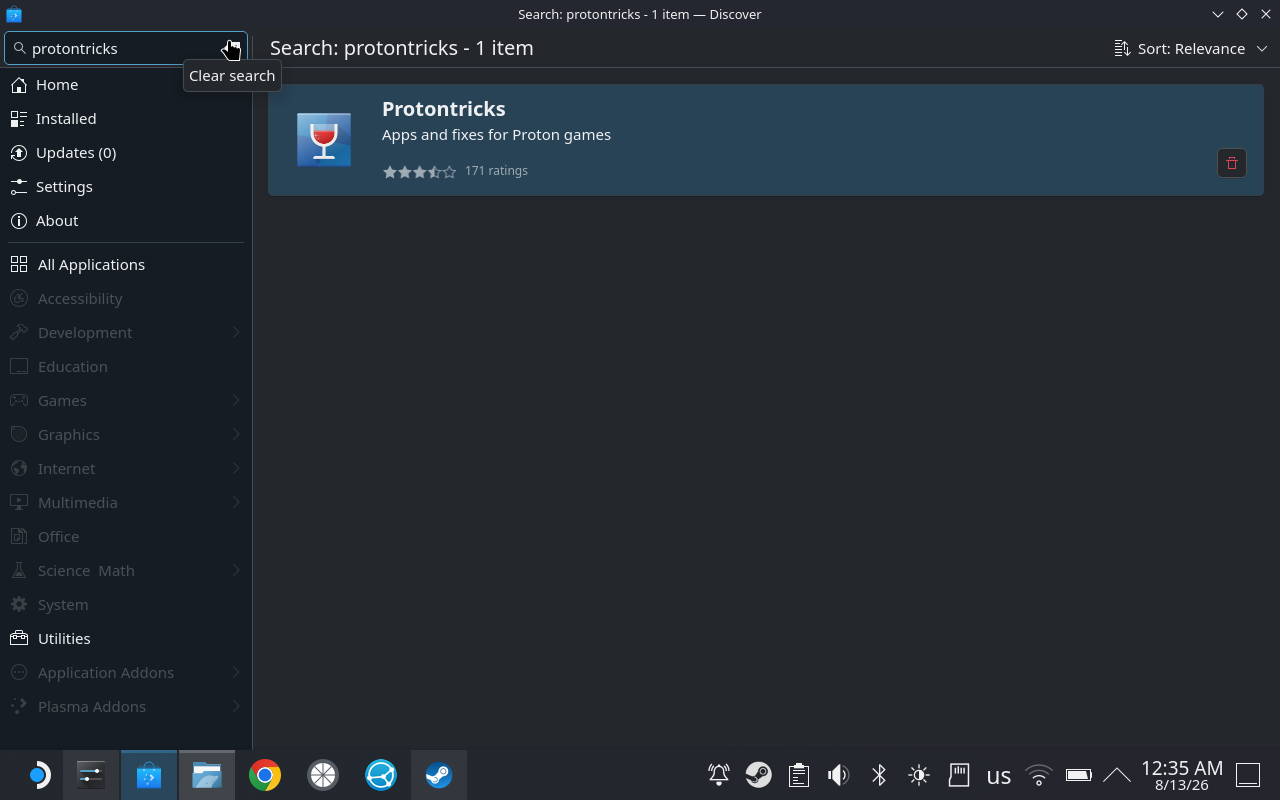The height and width of the screenshot is (800, 1280).
Task: Expand the Plasma Addons chevron
Action: click(x=236, y=707)
